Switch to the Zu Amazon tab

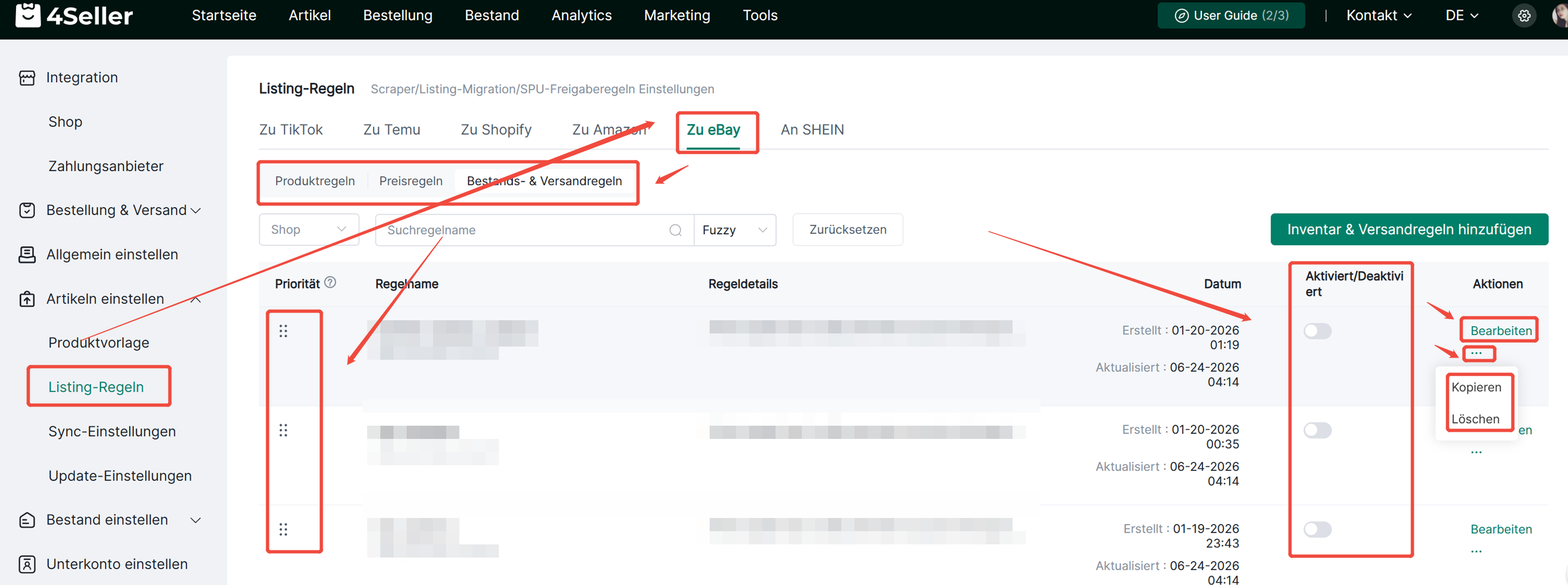[x=609, y=130]
